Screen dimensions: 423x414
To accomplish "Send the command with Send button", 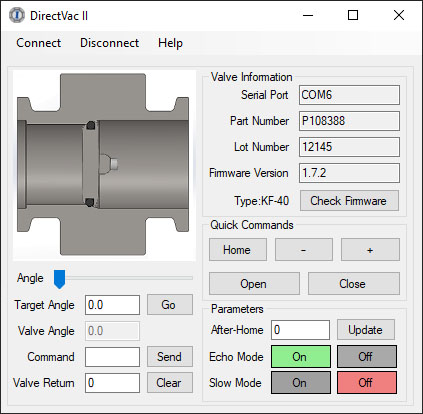I will point(170,357).
